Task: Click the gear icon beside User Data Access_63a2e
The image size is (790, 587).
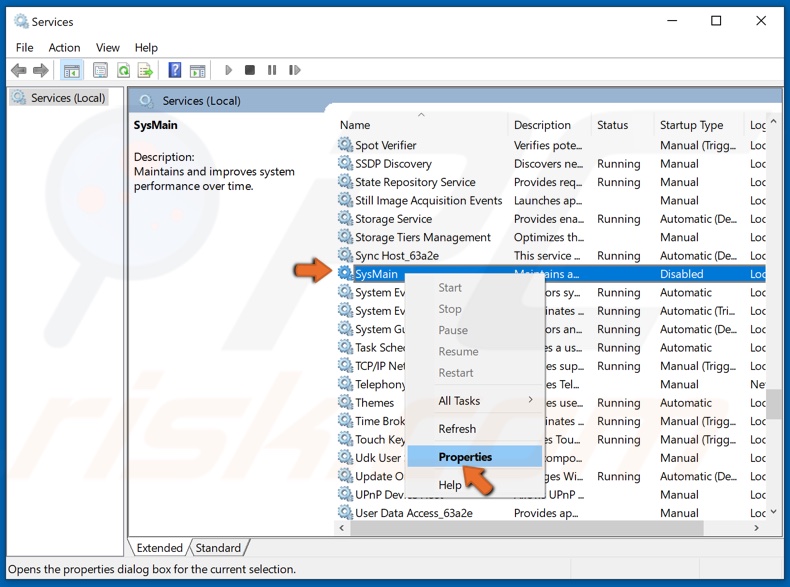Action: (x=345, y=513)
